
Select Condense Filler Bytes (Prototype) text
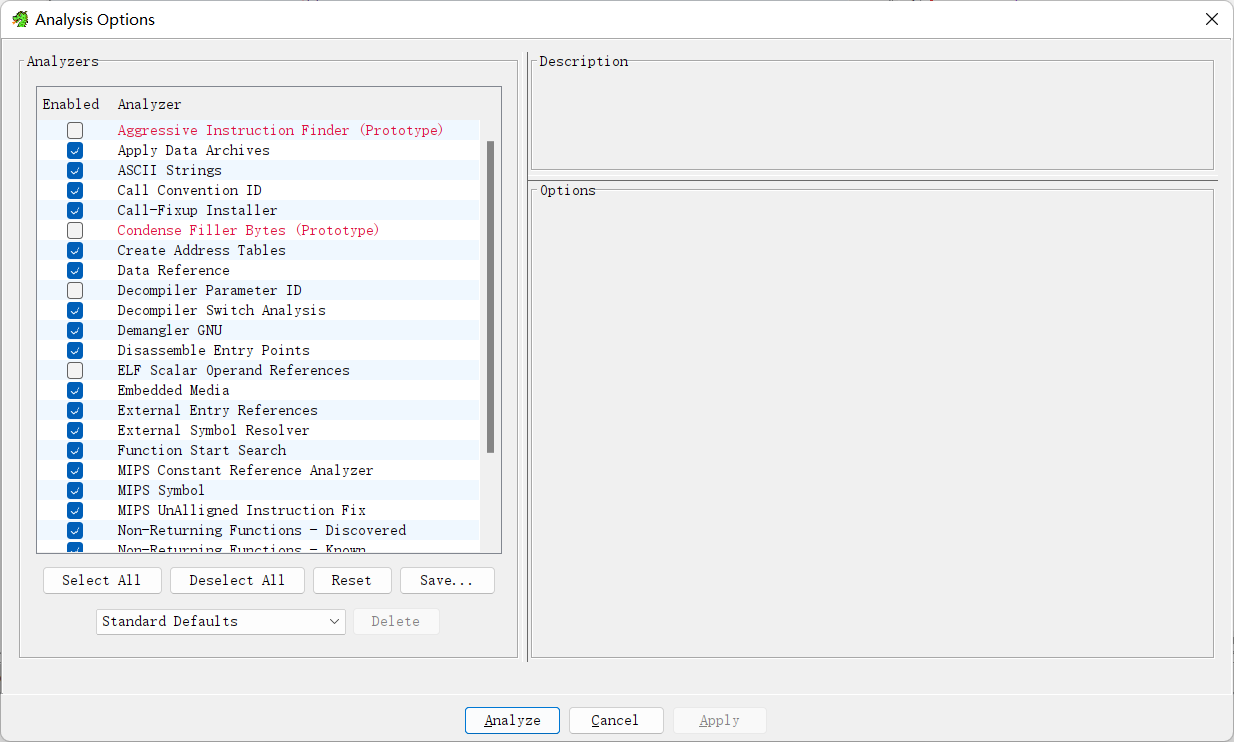coord(248,230)
